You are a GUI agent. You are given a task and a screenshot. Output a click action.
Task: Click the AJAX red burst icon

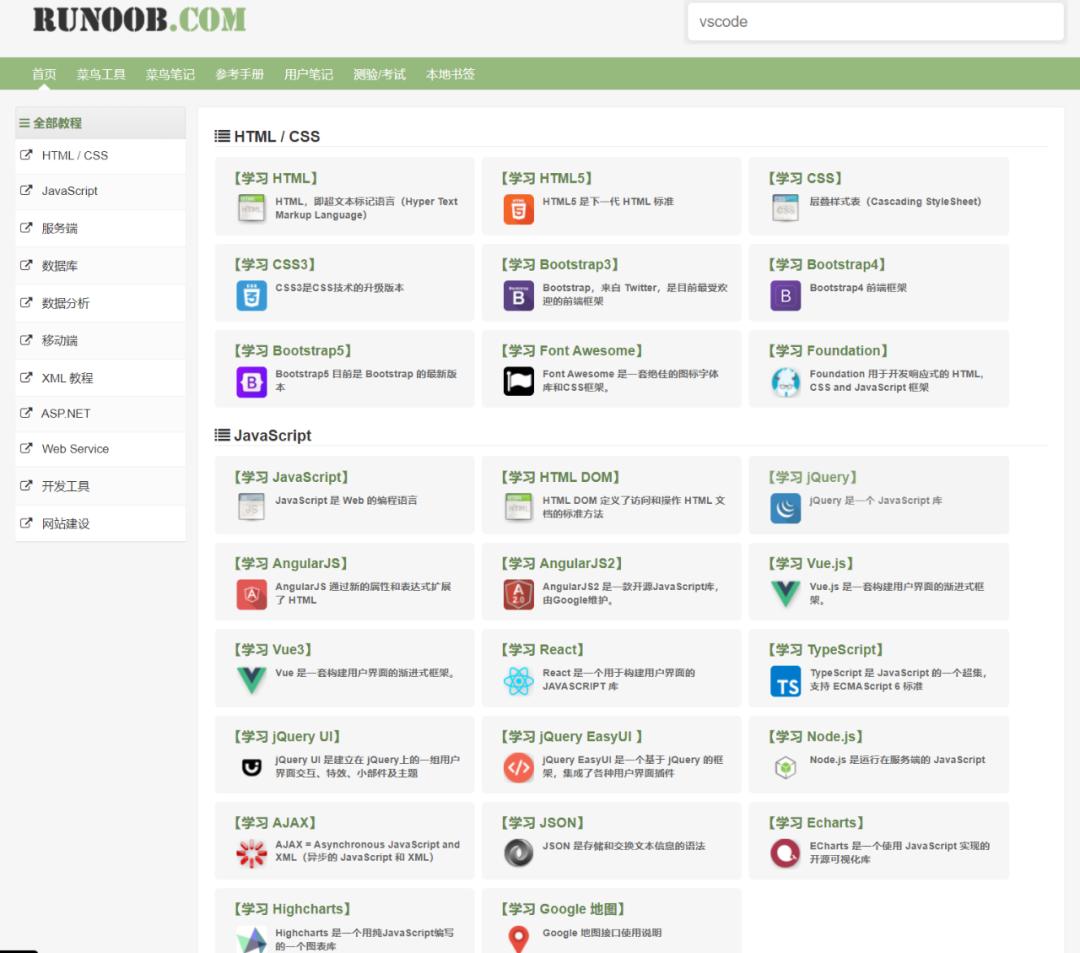[251, 854]
